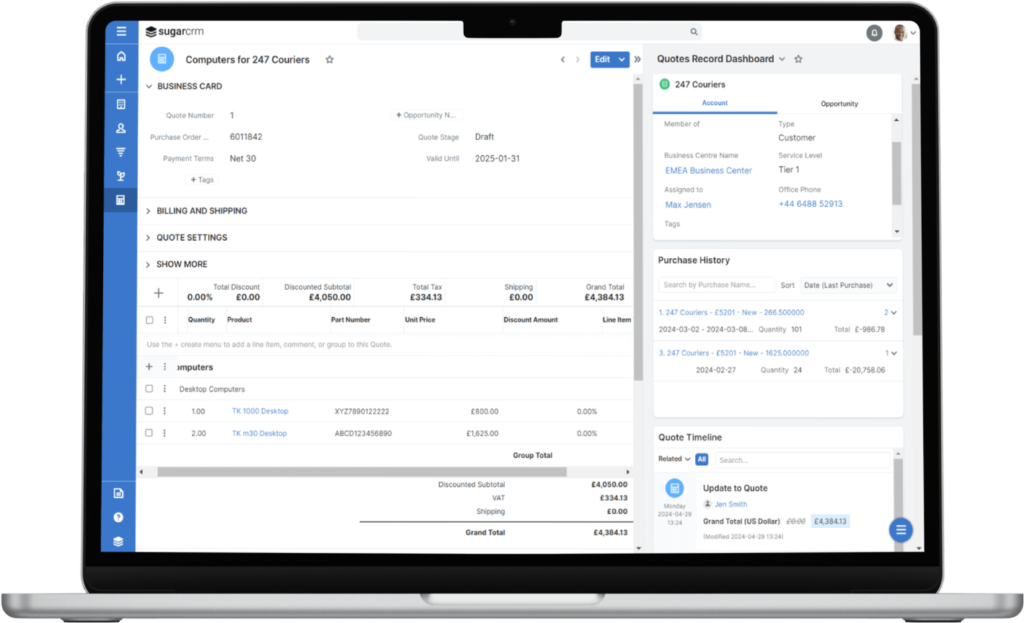Go to the next quote record
1024x623 pixels.
coord(577,59)
